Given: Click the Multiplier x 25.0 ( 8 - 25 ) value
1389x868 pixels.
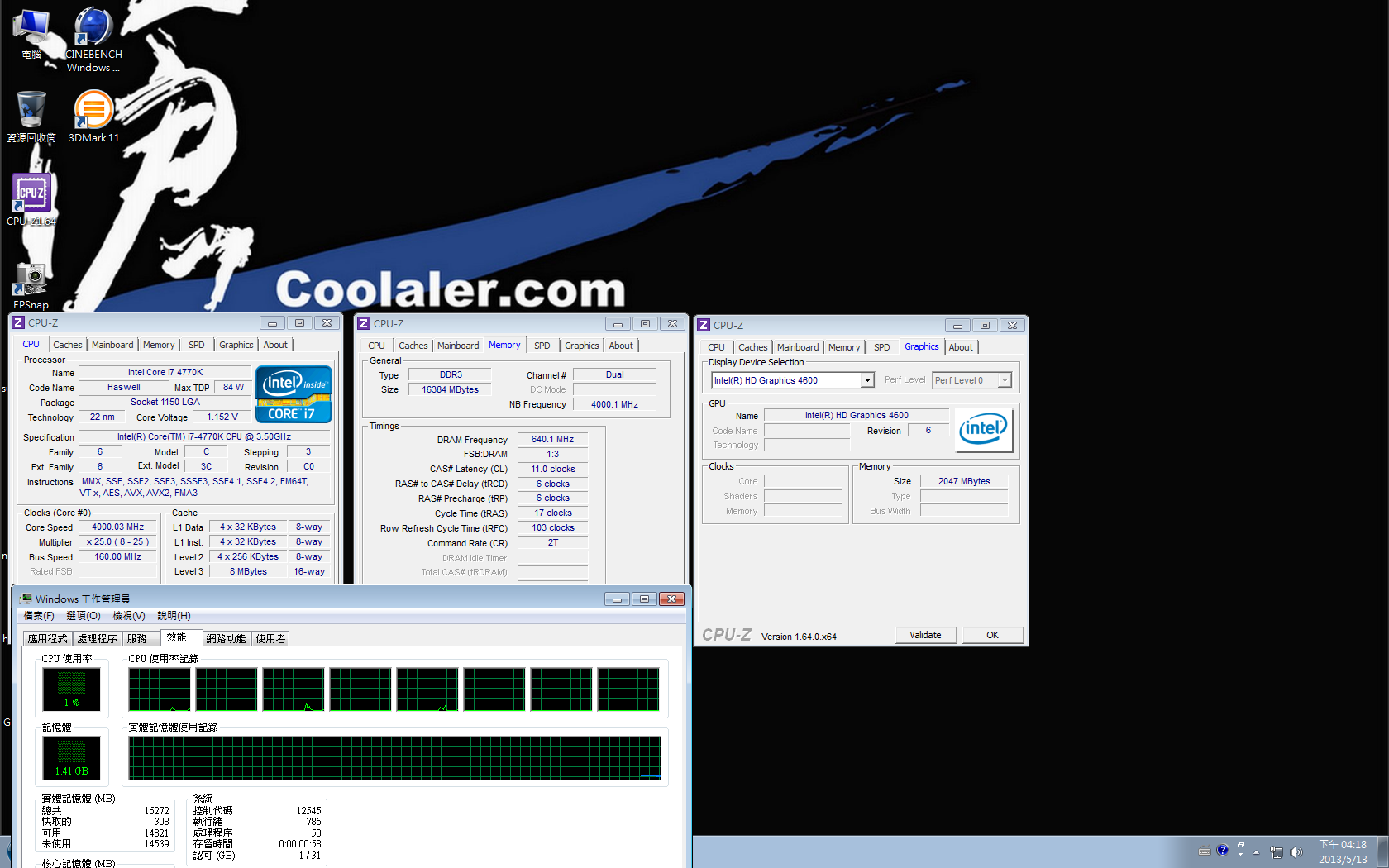Looking at the screenshot, I should [x=117, y=541].
